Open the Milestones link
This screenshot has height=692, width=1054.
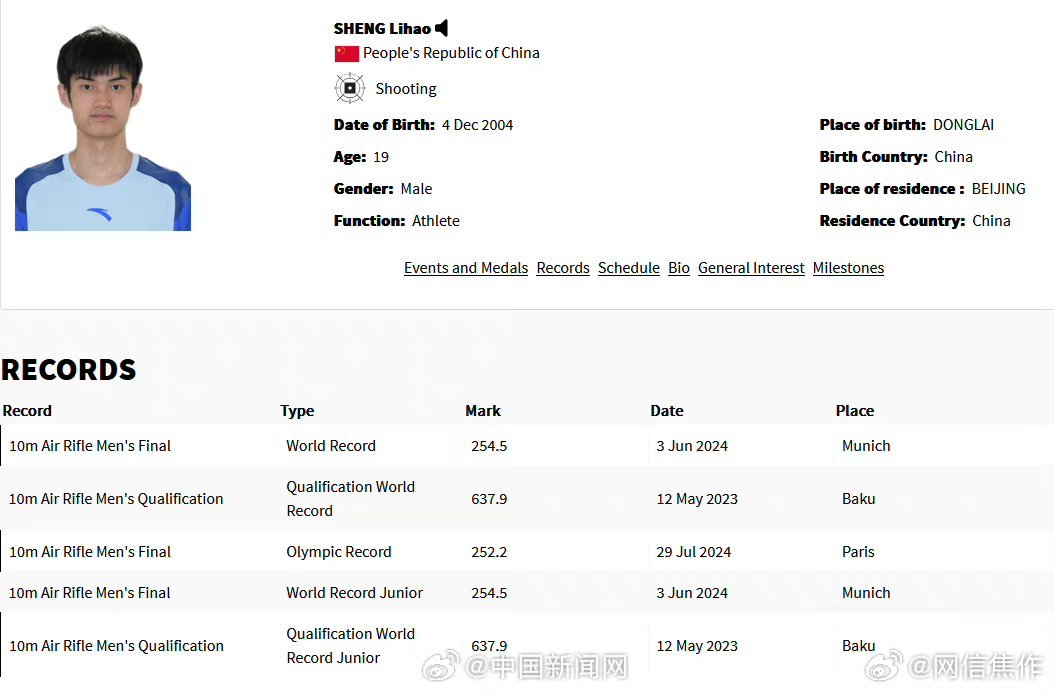(x=848, y=268)
